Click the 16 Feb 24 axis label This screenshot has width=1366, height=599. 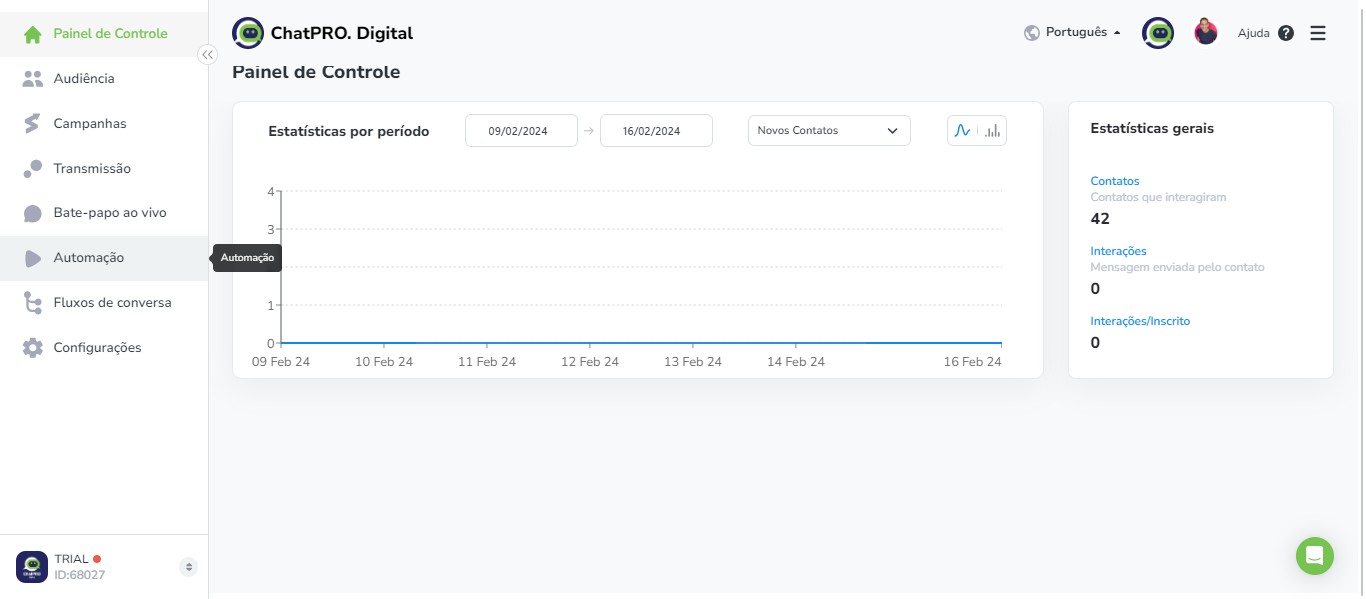(973, 362)
